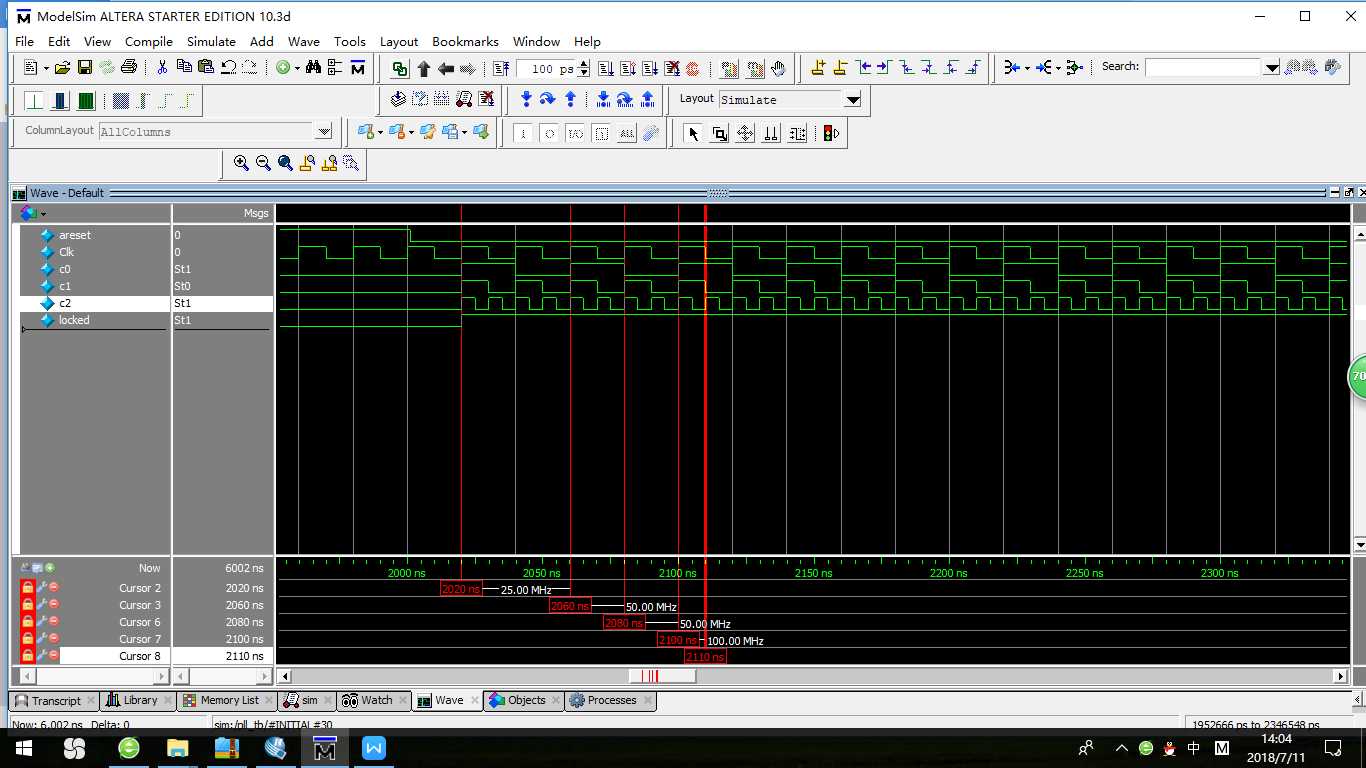Open the File menu
The width and height of the screenshot is (1366, 768).
tap(24, 41)
